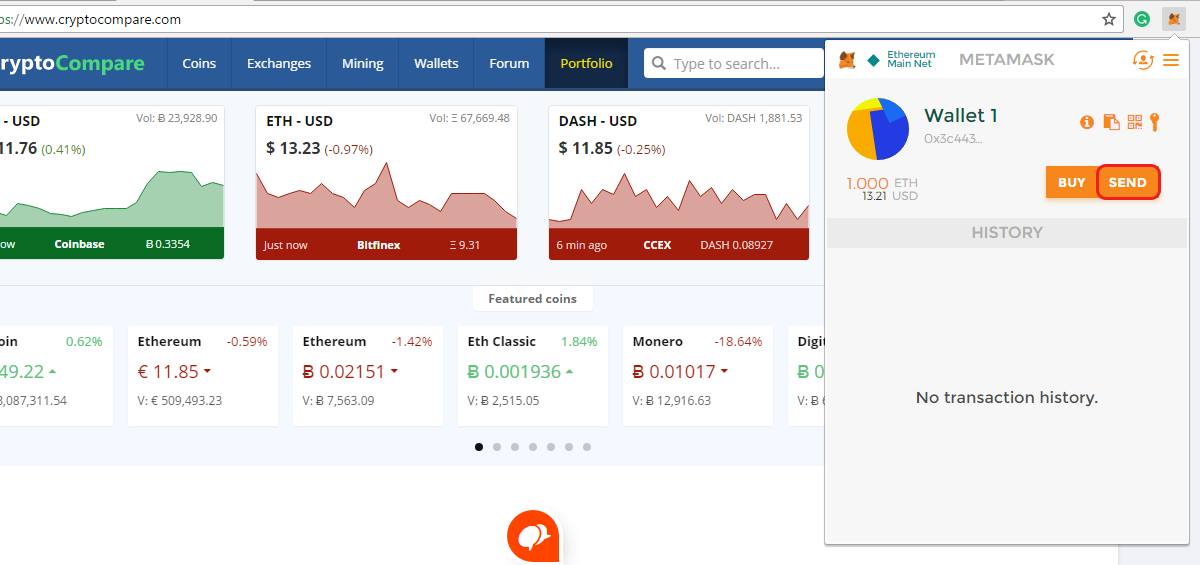The image size is (1200, 565).
Task: Open the Monero featured coin card
Action: click(697, 375)
